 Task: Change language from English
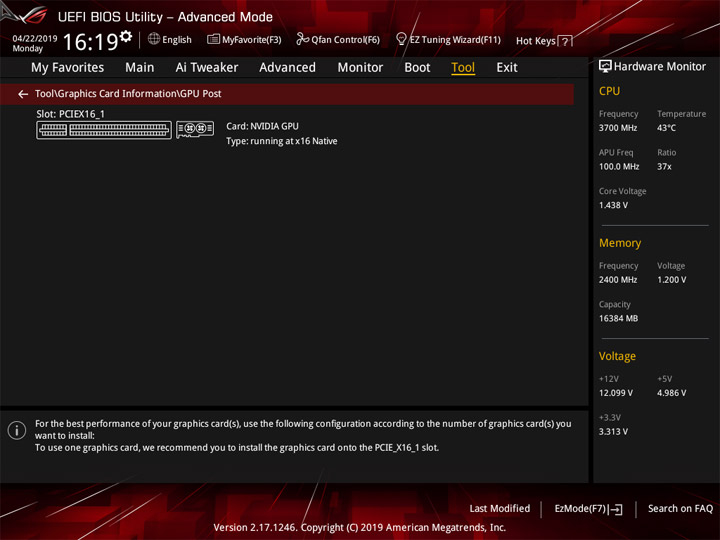(x=177, y=40)
